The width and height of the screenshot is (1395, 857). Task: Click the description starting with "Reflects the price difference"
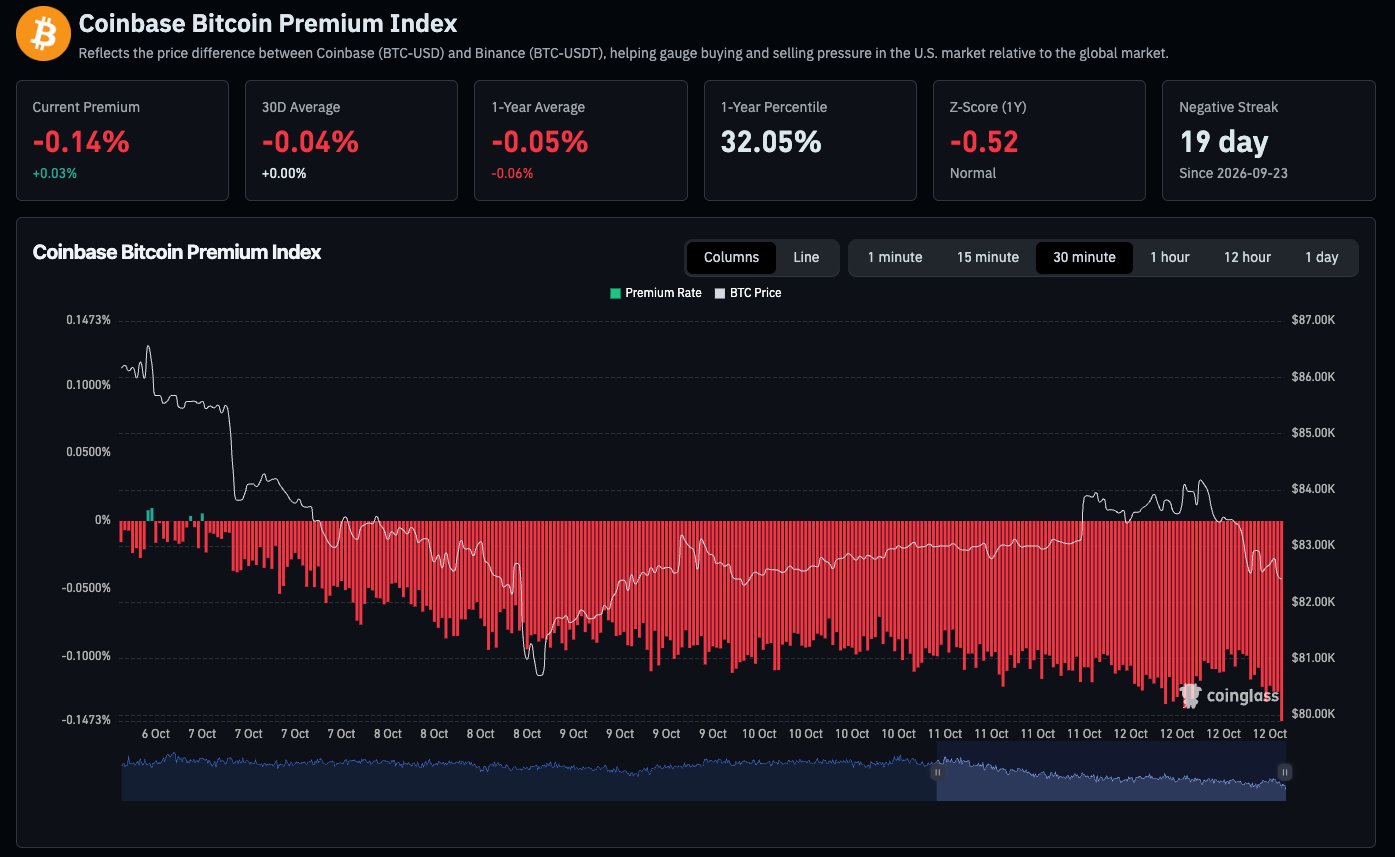click(x=623, y=53)
